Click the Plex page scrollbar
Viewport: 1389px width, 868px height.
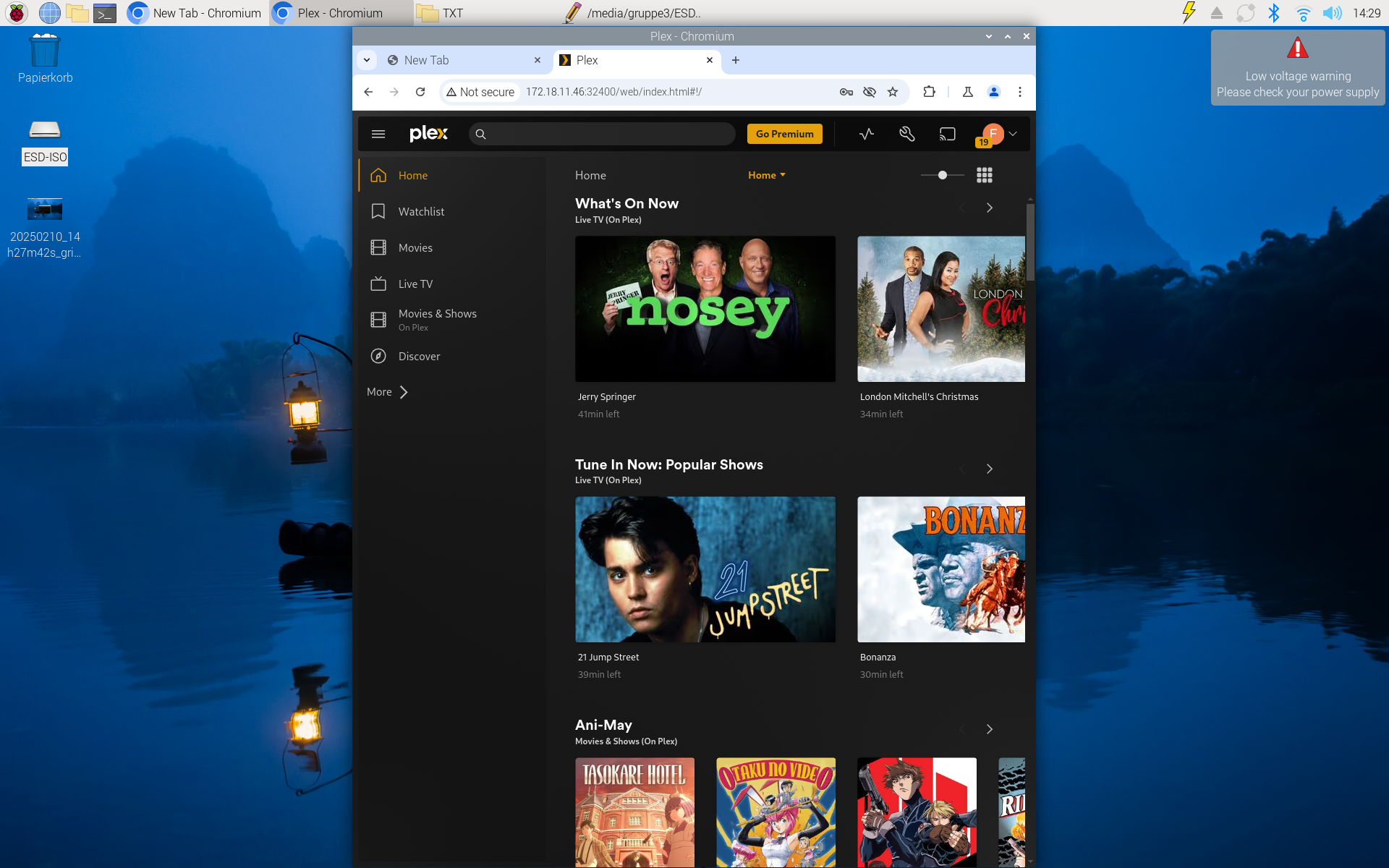coord(1030,242)
